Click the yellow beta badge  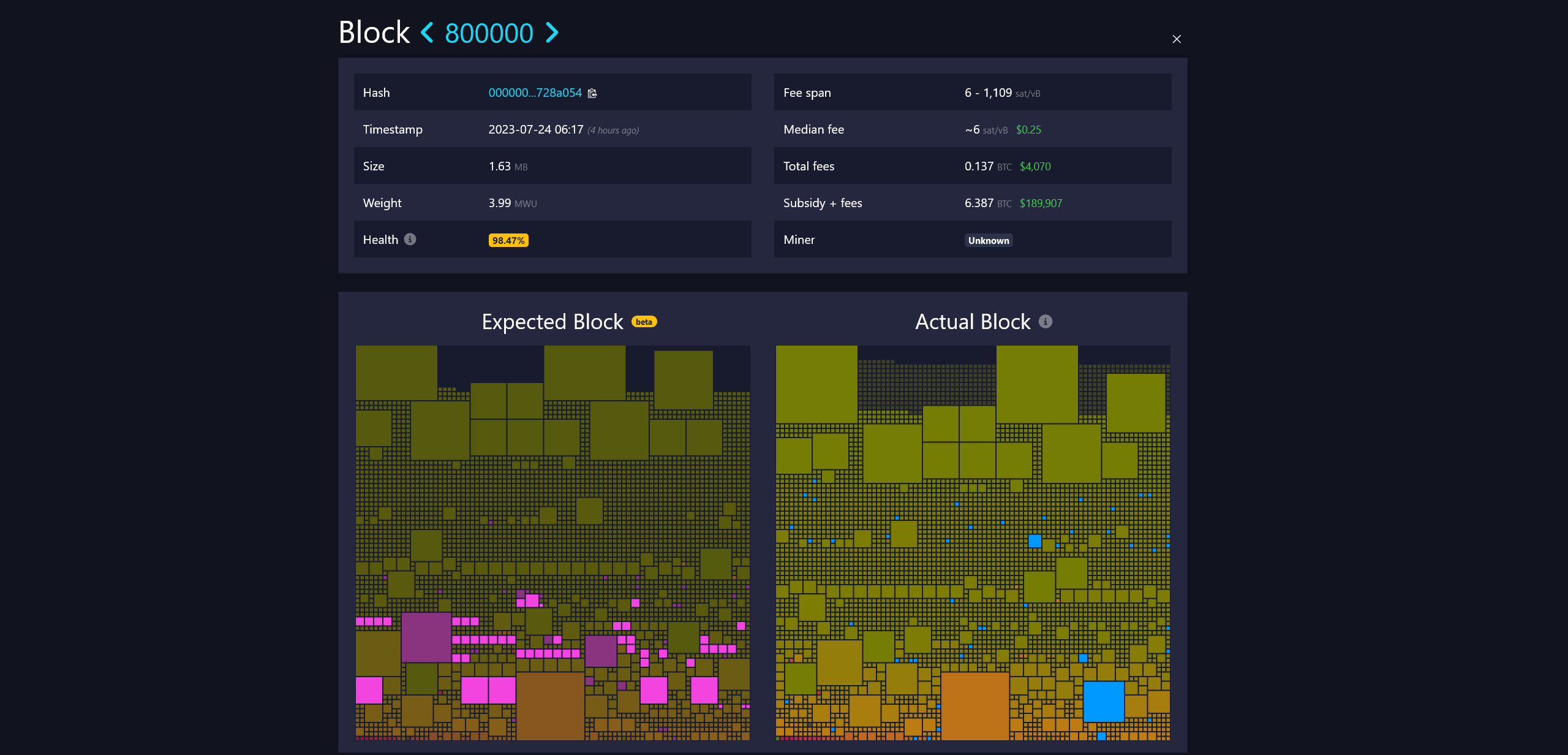tap(644, 322)
